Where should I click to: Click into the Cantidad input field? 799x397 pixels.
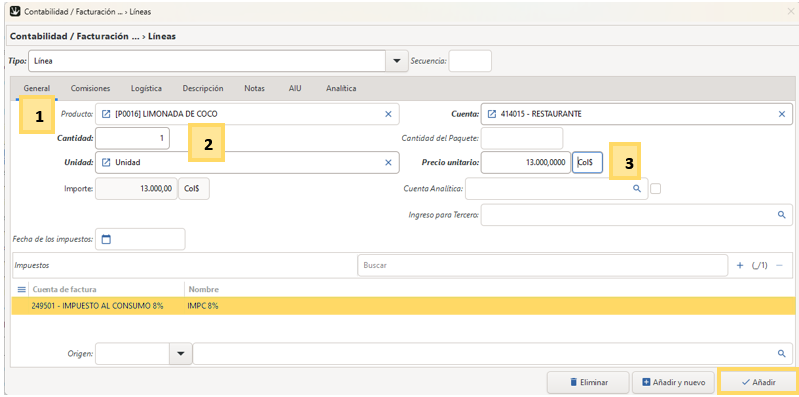pyautogui.click(x=132, y=139)
